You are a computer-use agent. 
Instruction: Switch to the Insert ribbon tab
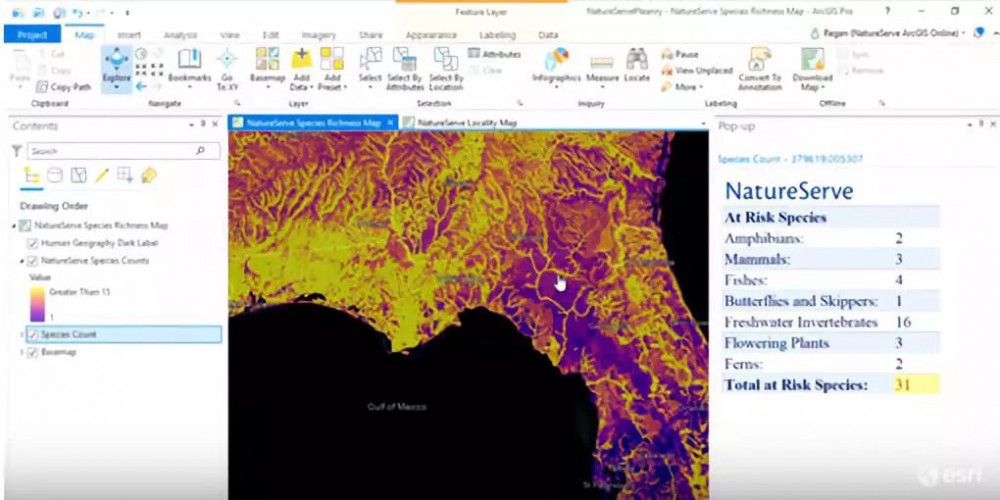[129, 35]
